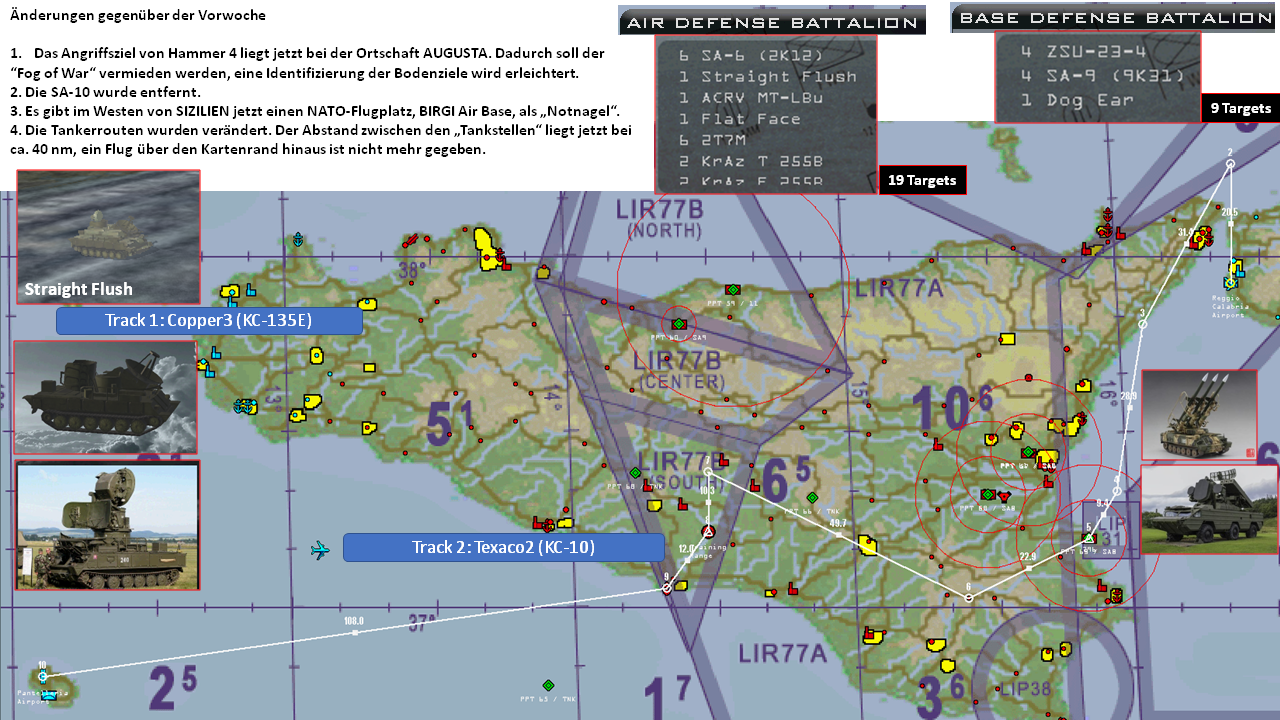
Task: Click the green diamond PPT 68 / SAM
Action: [x=1027, y=452]
